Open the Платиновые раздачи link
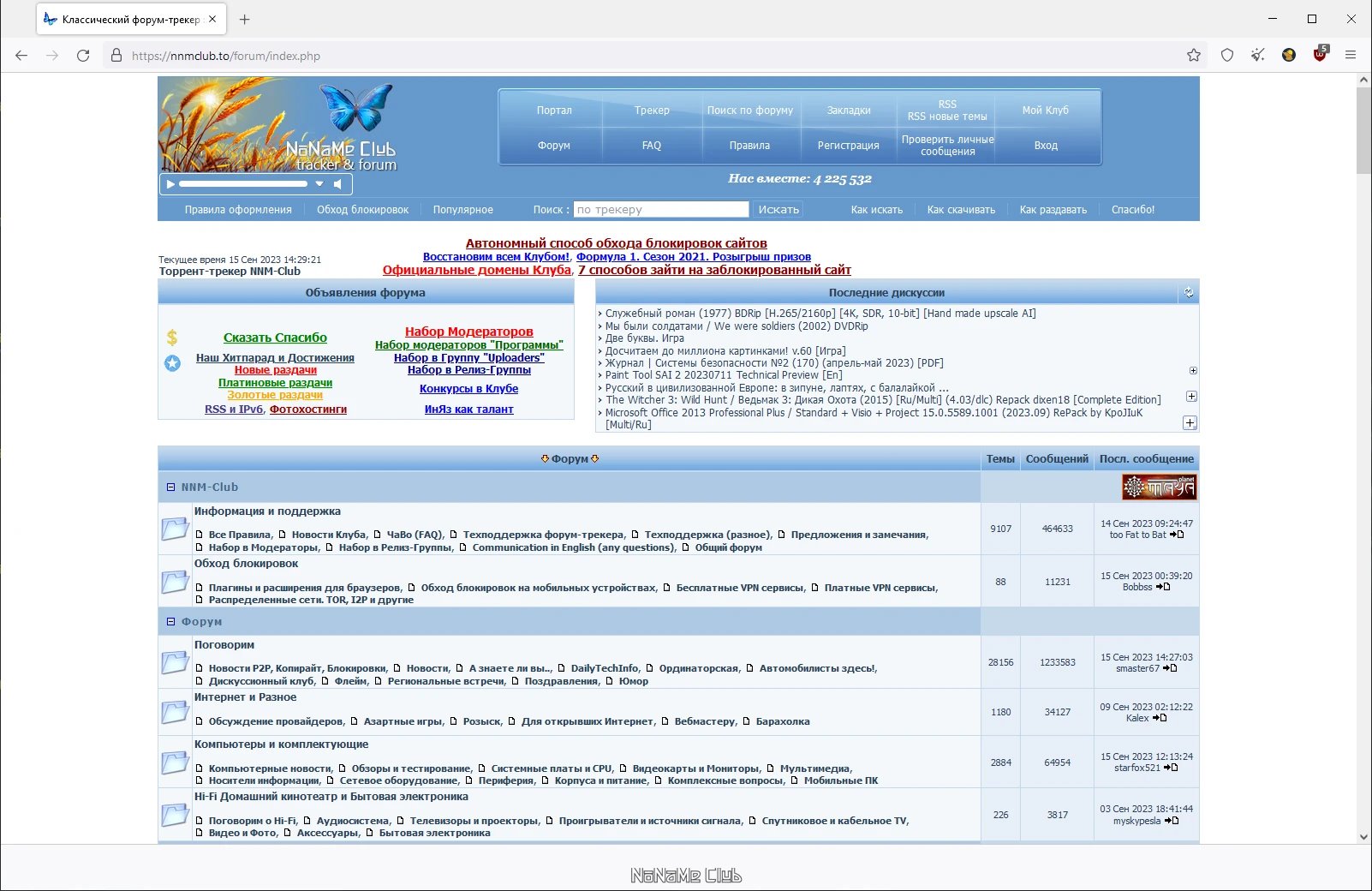Image resolution: width=1372 pixels, height=891 pixels. click(275, 383)
